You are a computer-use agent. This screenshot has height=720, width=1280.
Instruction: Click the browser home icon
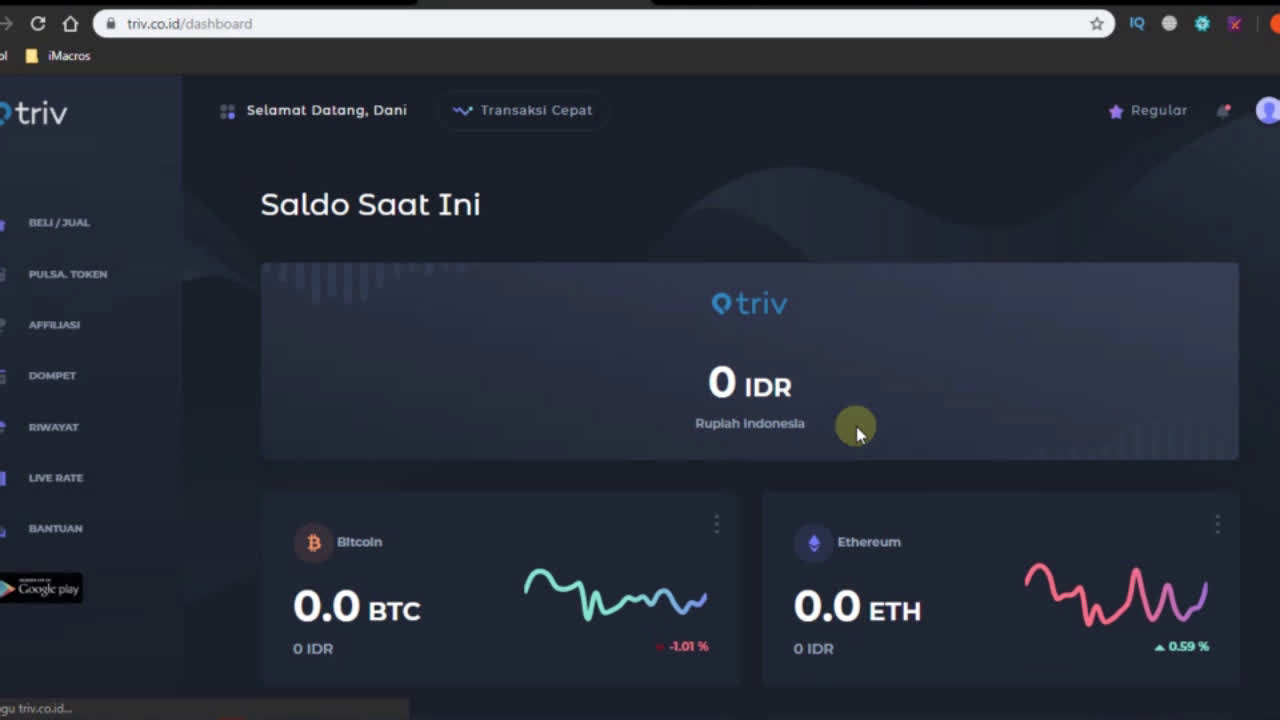(x=70, y=24)
